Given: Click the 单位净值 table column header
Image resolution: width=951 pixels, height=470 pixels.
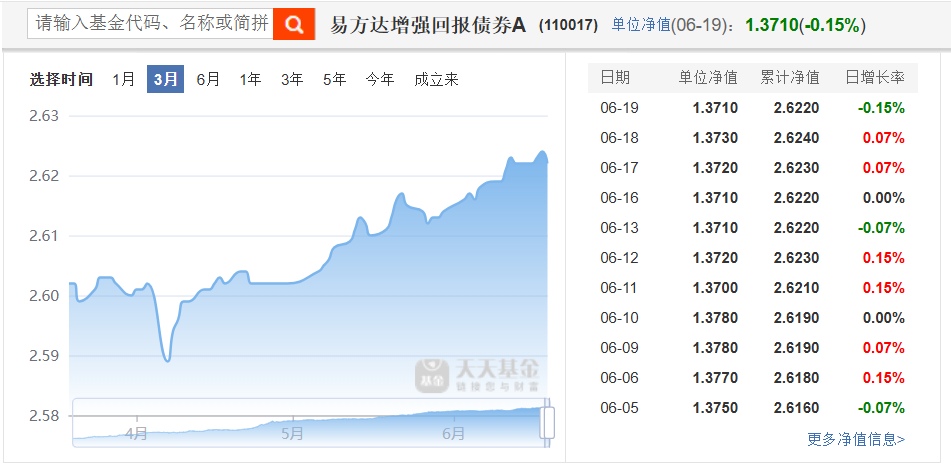Looking at the screenshot, I should tap(708, 78).
